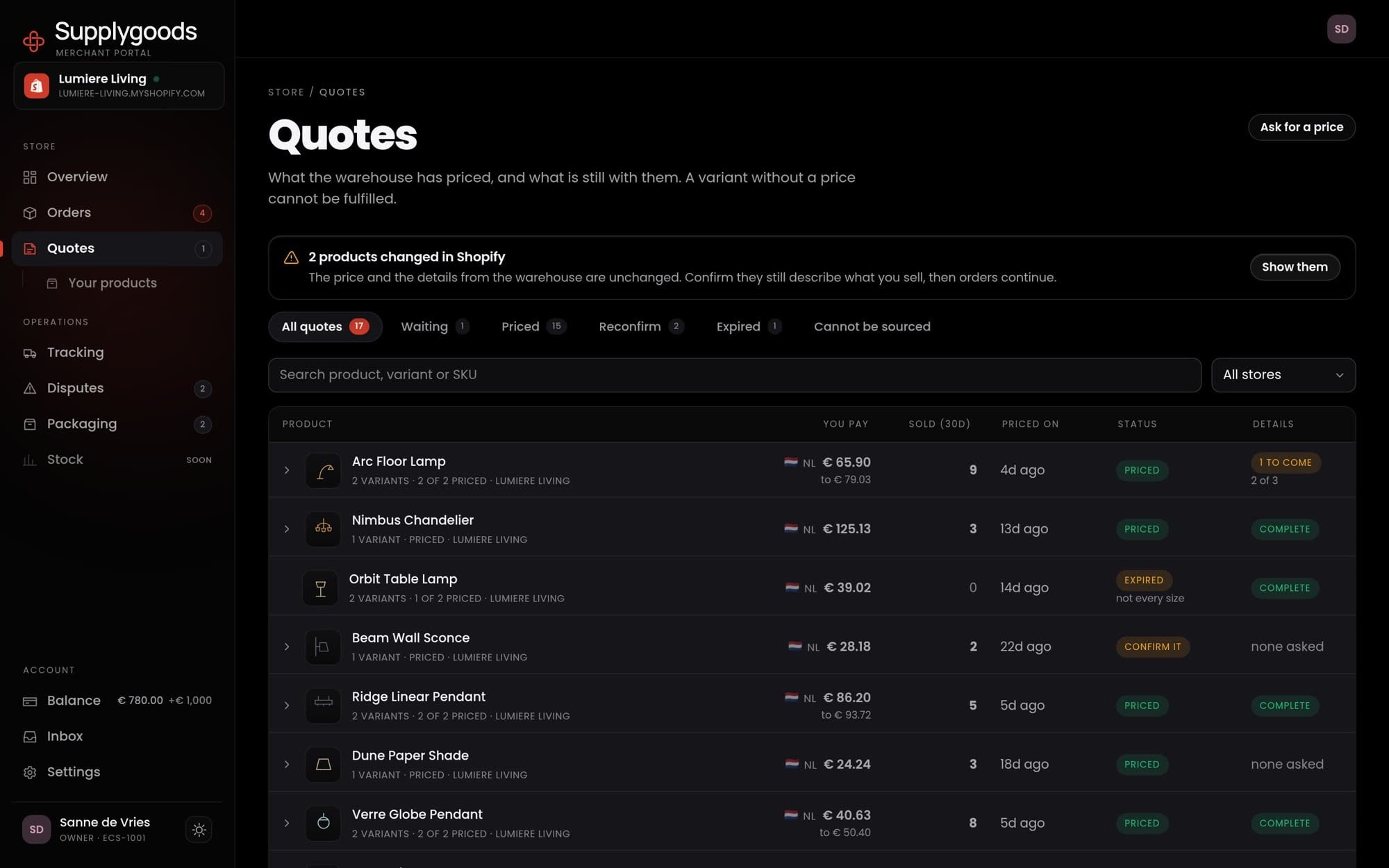Open Overview from the sidebar
This screenshot has width=1389, height=868.
(117, 177)
